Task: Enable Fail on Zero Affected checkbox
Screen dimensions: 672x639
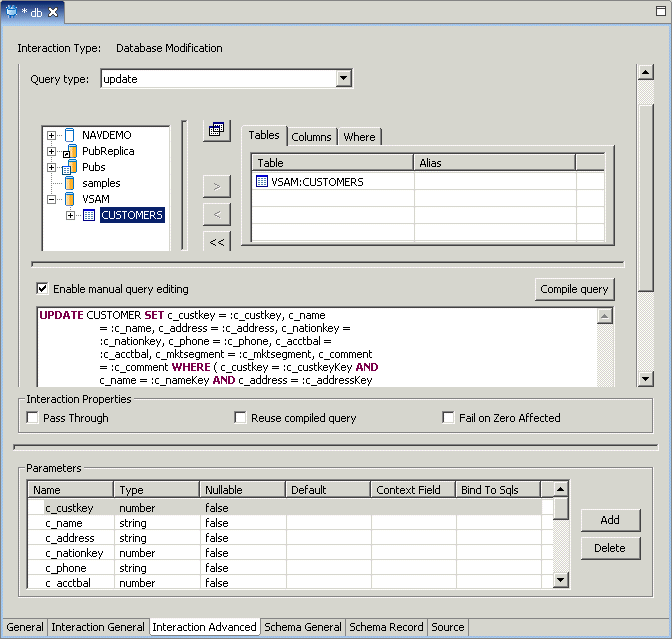Action: coord(448,417)
